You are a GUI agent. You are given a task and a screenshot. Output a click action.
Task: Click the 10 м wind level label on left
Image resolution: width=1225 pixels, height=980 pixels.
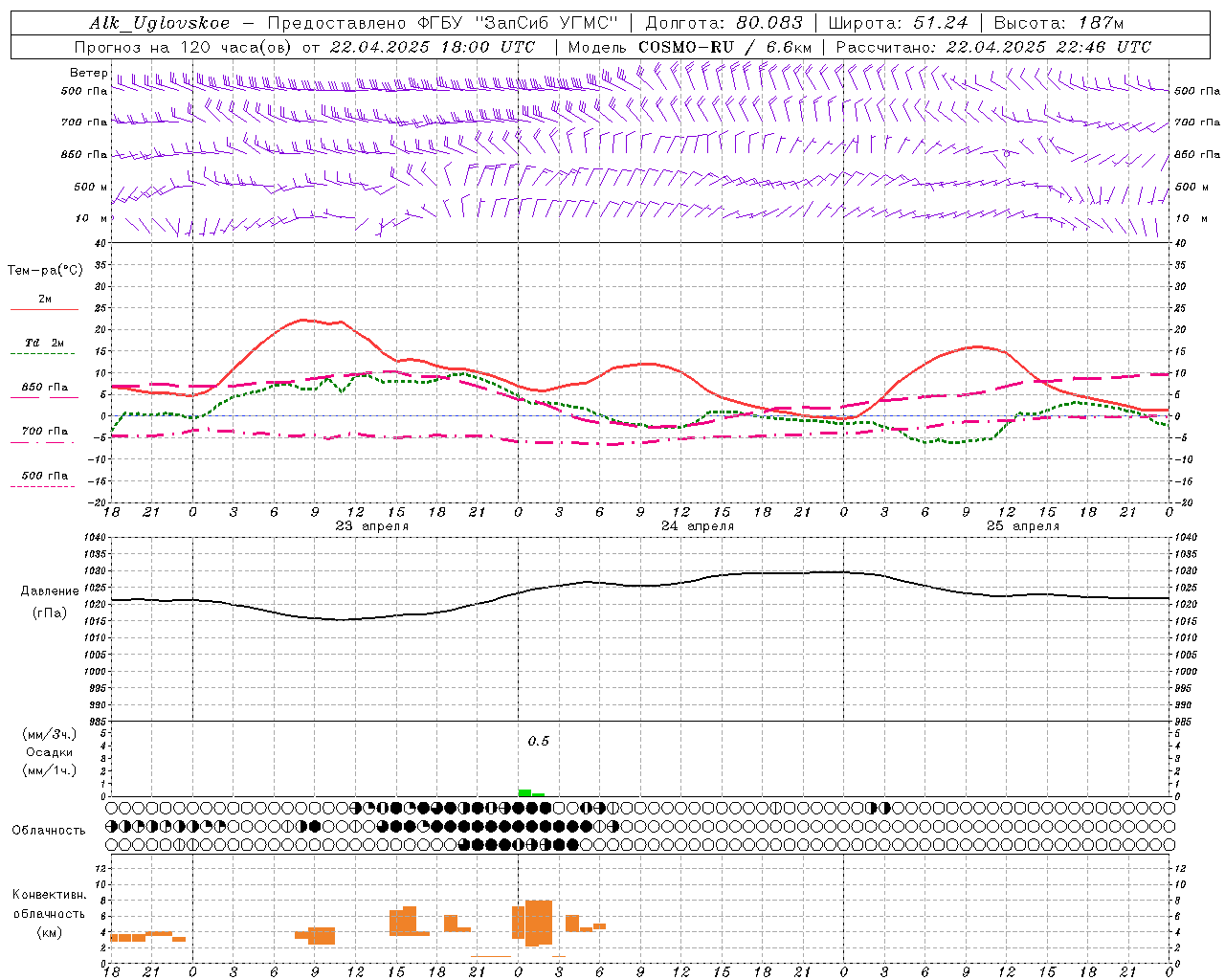(x=91, y=218)
